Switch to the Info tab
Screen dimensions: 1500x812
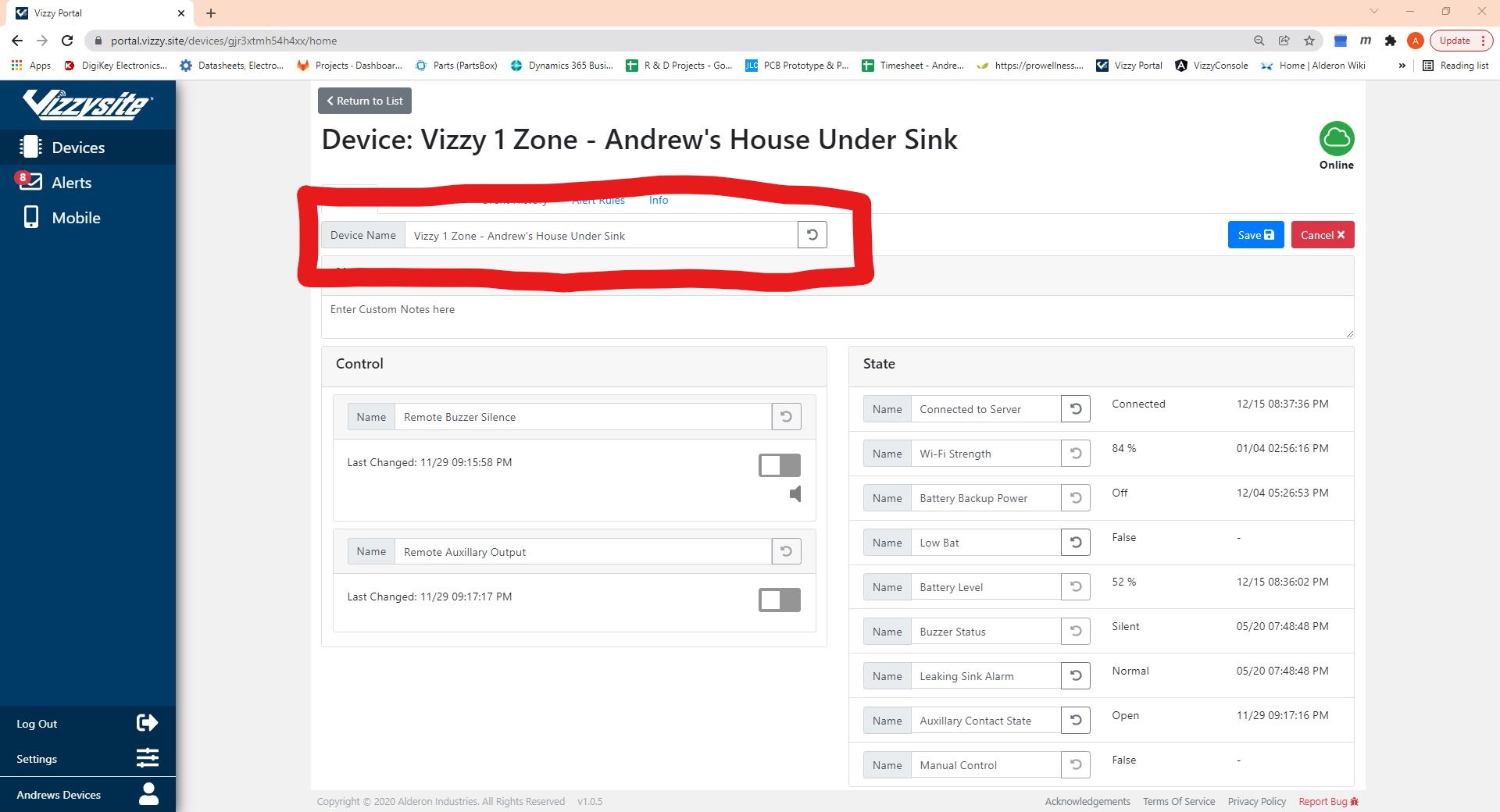point(659,200)
